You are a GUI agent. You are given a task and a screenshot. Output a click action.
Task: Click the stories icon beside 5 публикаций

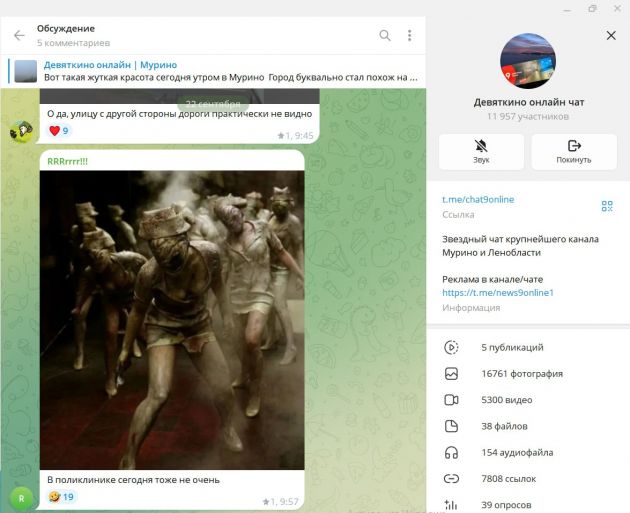click(x=451, y=347)
